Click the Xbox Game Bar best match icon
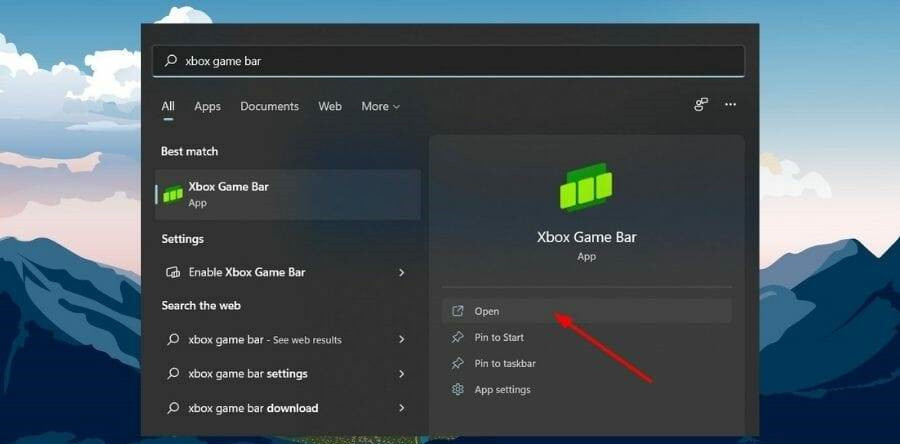Image resolution: width=900 pixels, height=444 pixels. (x=173, y=194)
